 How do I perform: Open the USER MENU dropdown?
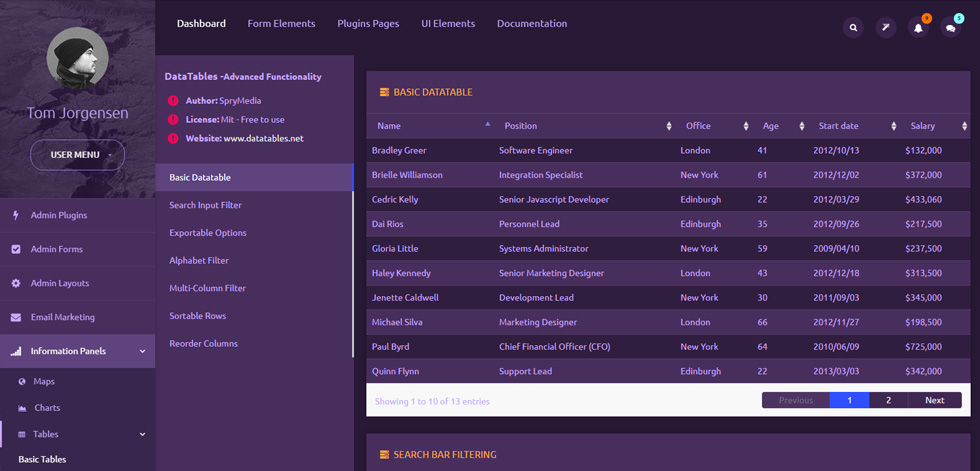[x=78, y=155]
